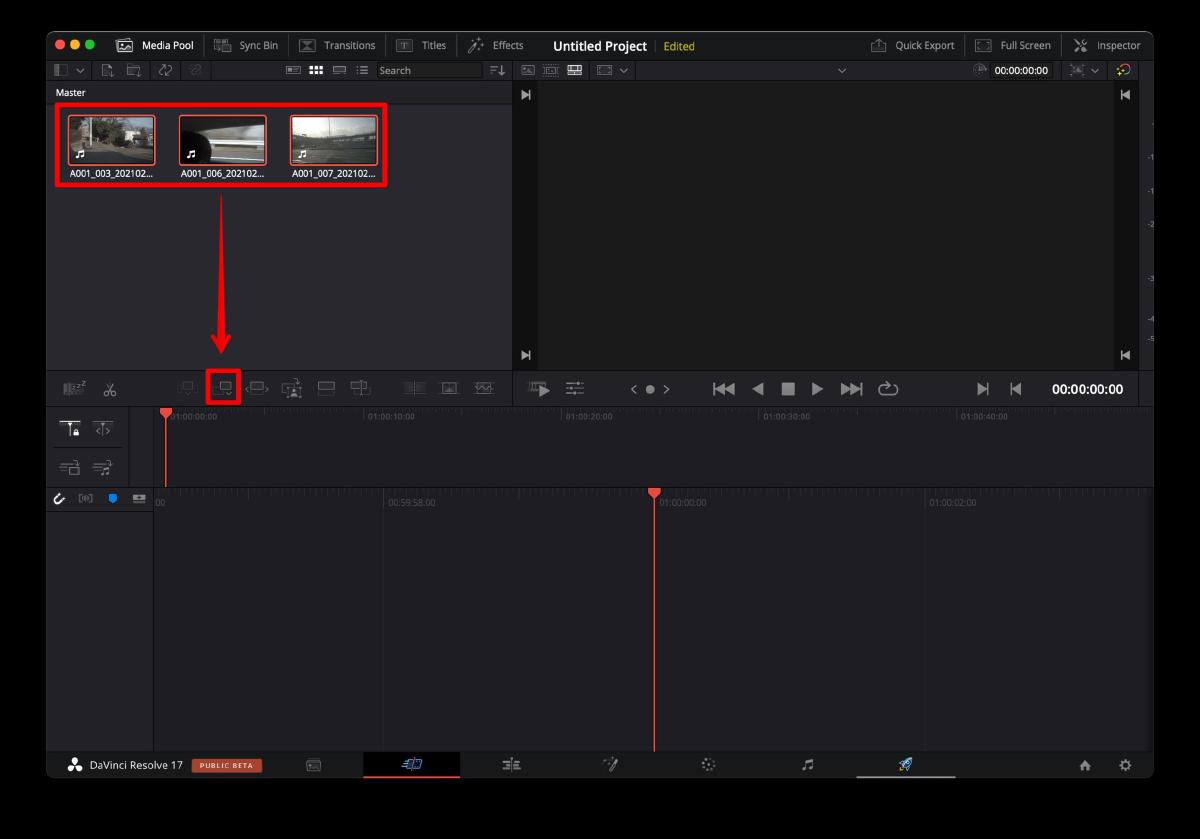1200x839 pixels.
Task: Expand the viewer timeline name dropdown
Action: point(841,70)
